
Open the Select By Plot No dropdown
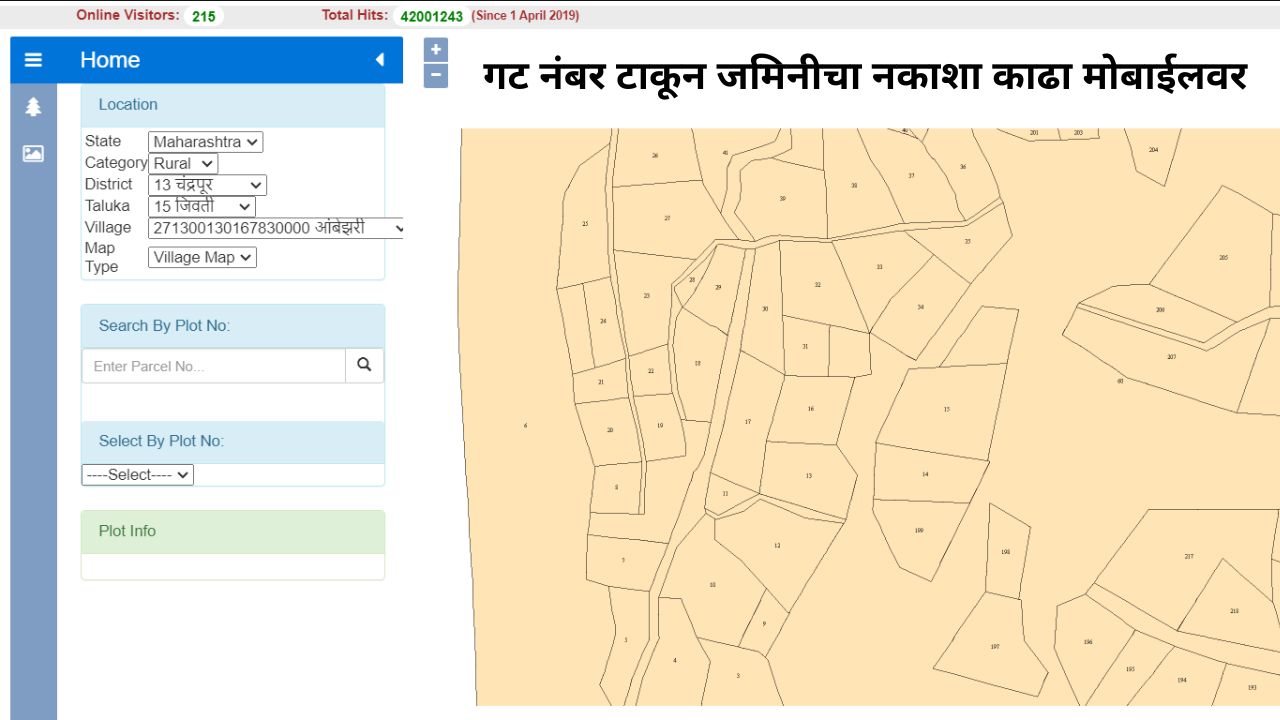pyautogui.click(x=137, y=474)
